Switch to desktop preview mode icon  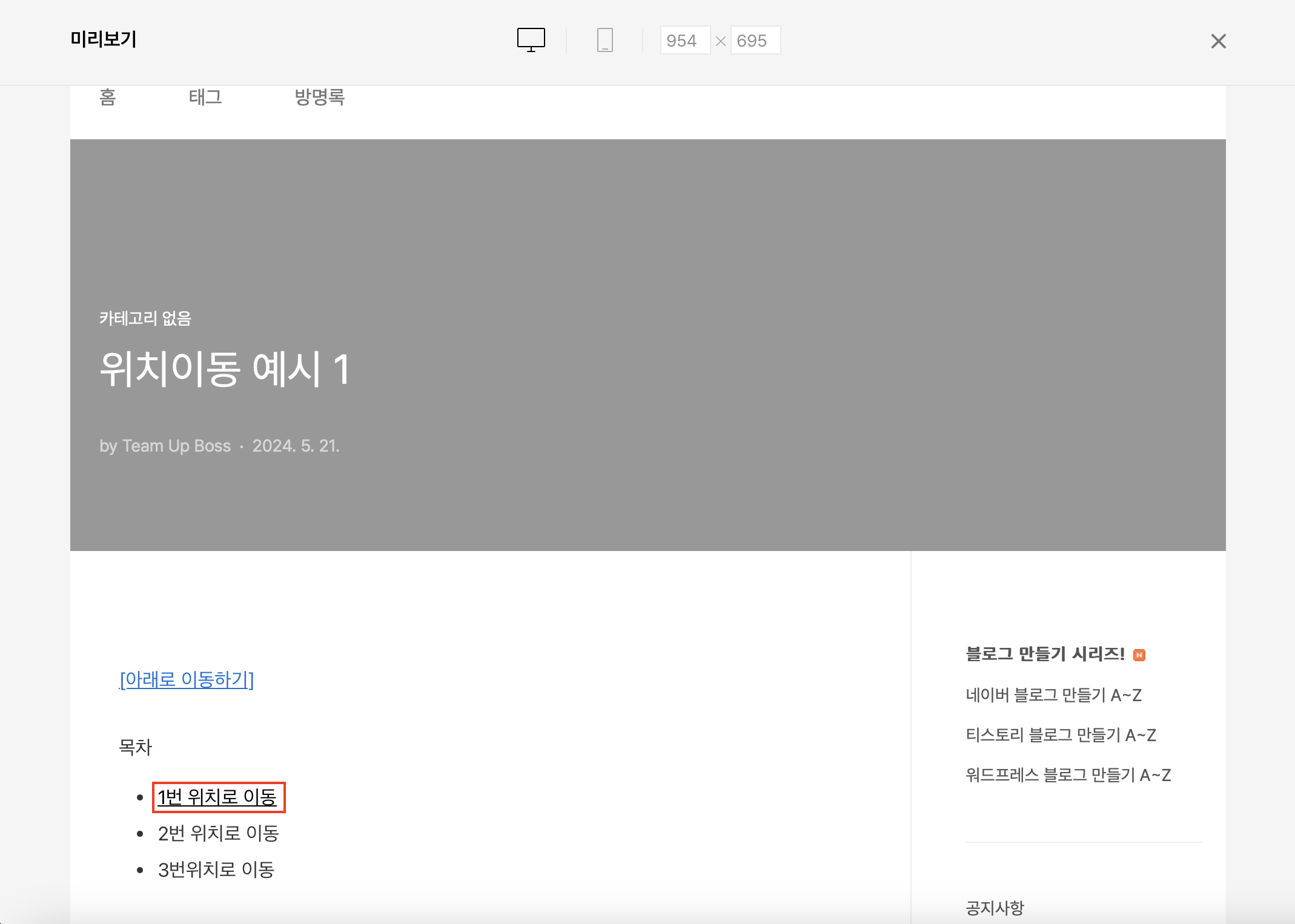(531, 40)
